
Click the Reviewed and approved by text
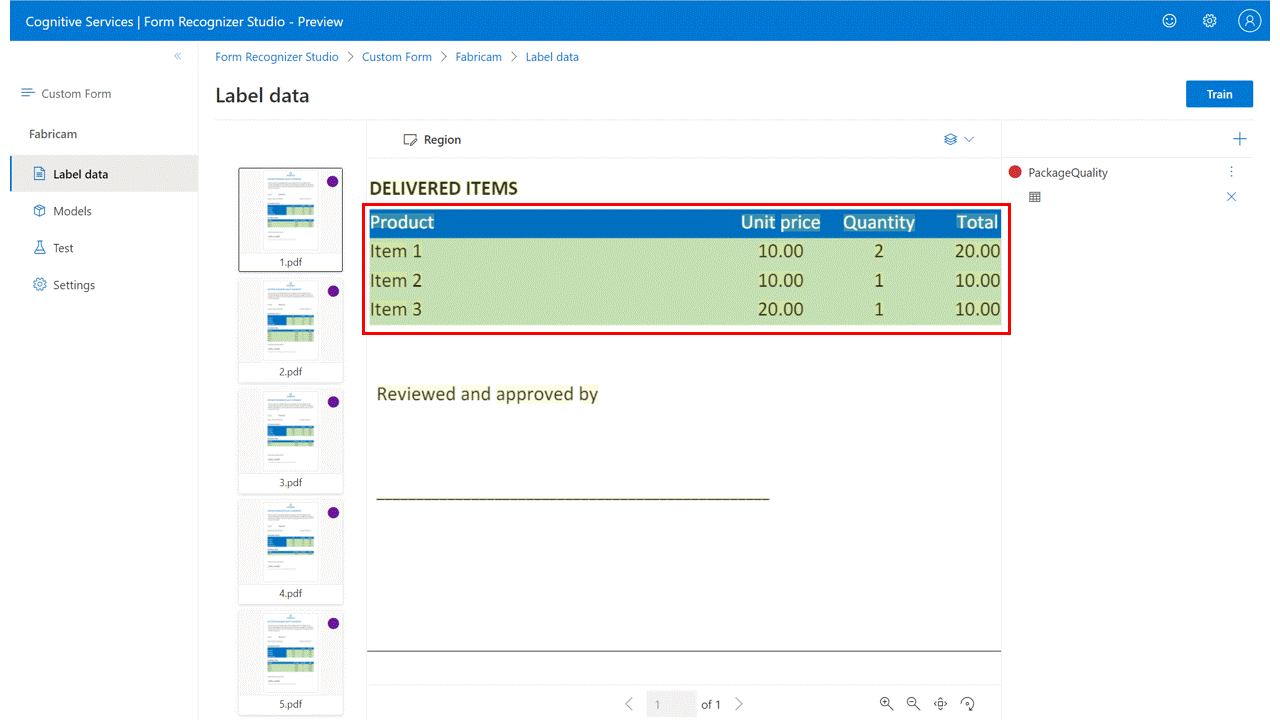point(487,394)
